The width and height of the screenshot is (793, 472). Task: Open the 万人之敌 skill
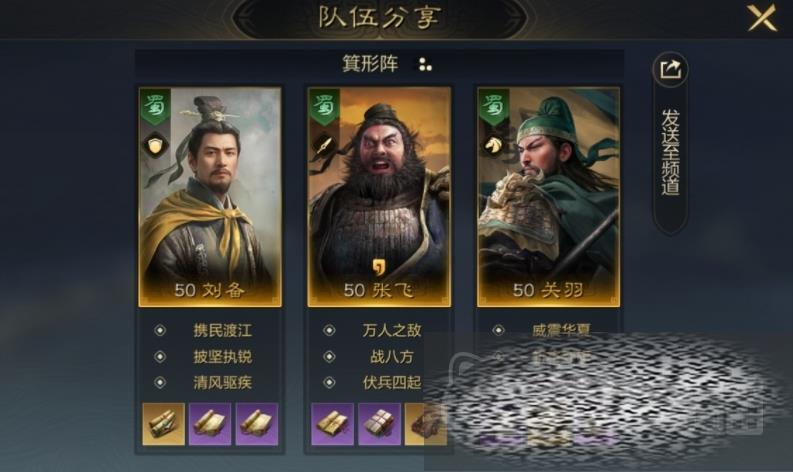pyautogui.click(x=391, y=330)
